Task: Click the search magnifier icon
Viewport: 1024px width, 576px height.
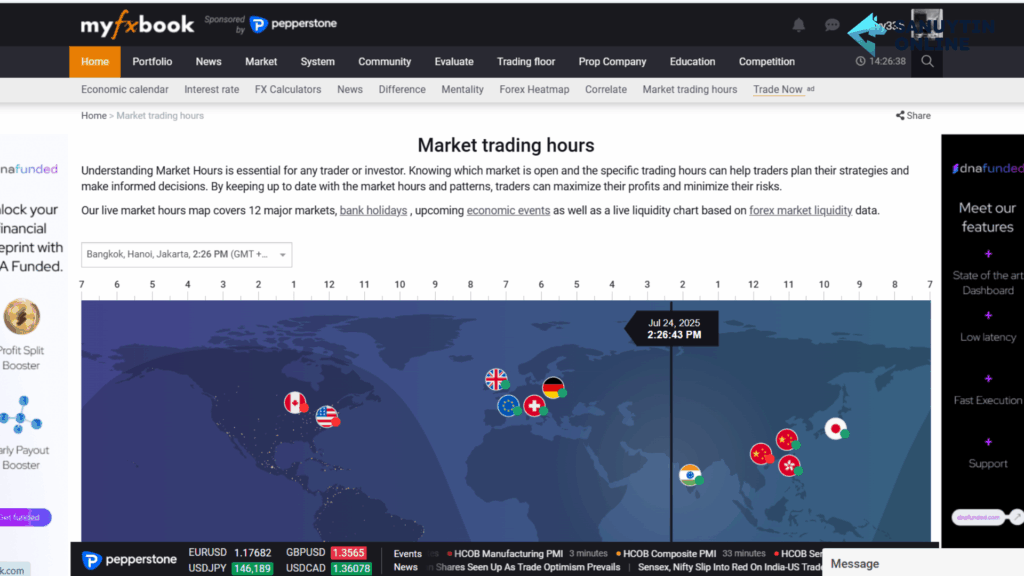Action: point(927,61)
